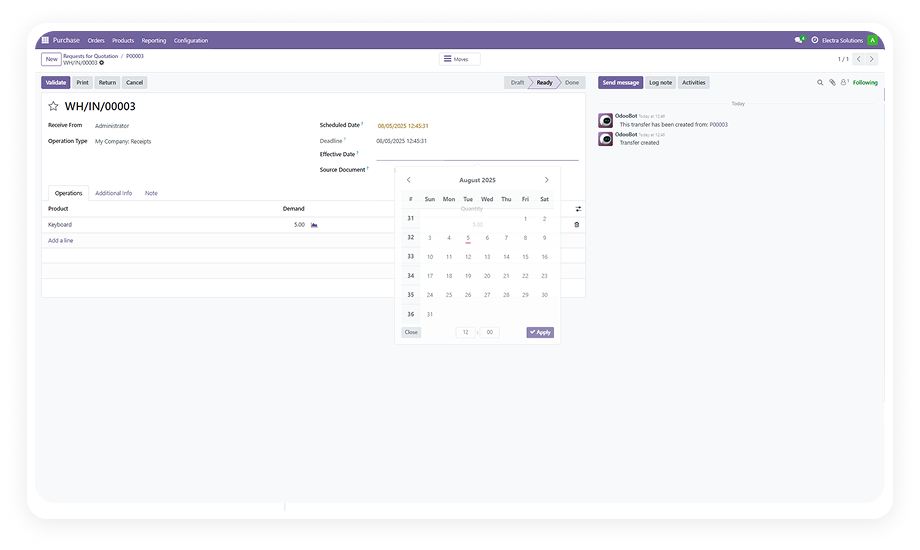Delete the Keyboard line trash icon
This screenshot has height=550, width=920.
(577, 225)
